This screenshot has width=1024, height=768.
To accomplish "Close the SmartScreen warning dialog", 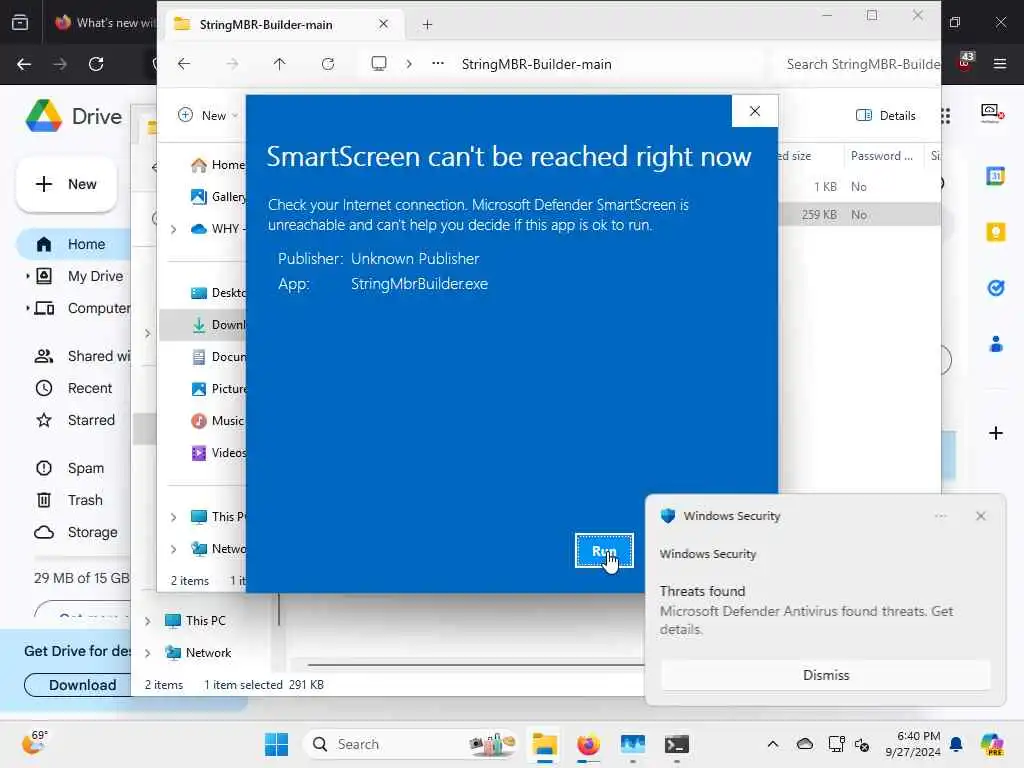I will (x=754, y=111).
